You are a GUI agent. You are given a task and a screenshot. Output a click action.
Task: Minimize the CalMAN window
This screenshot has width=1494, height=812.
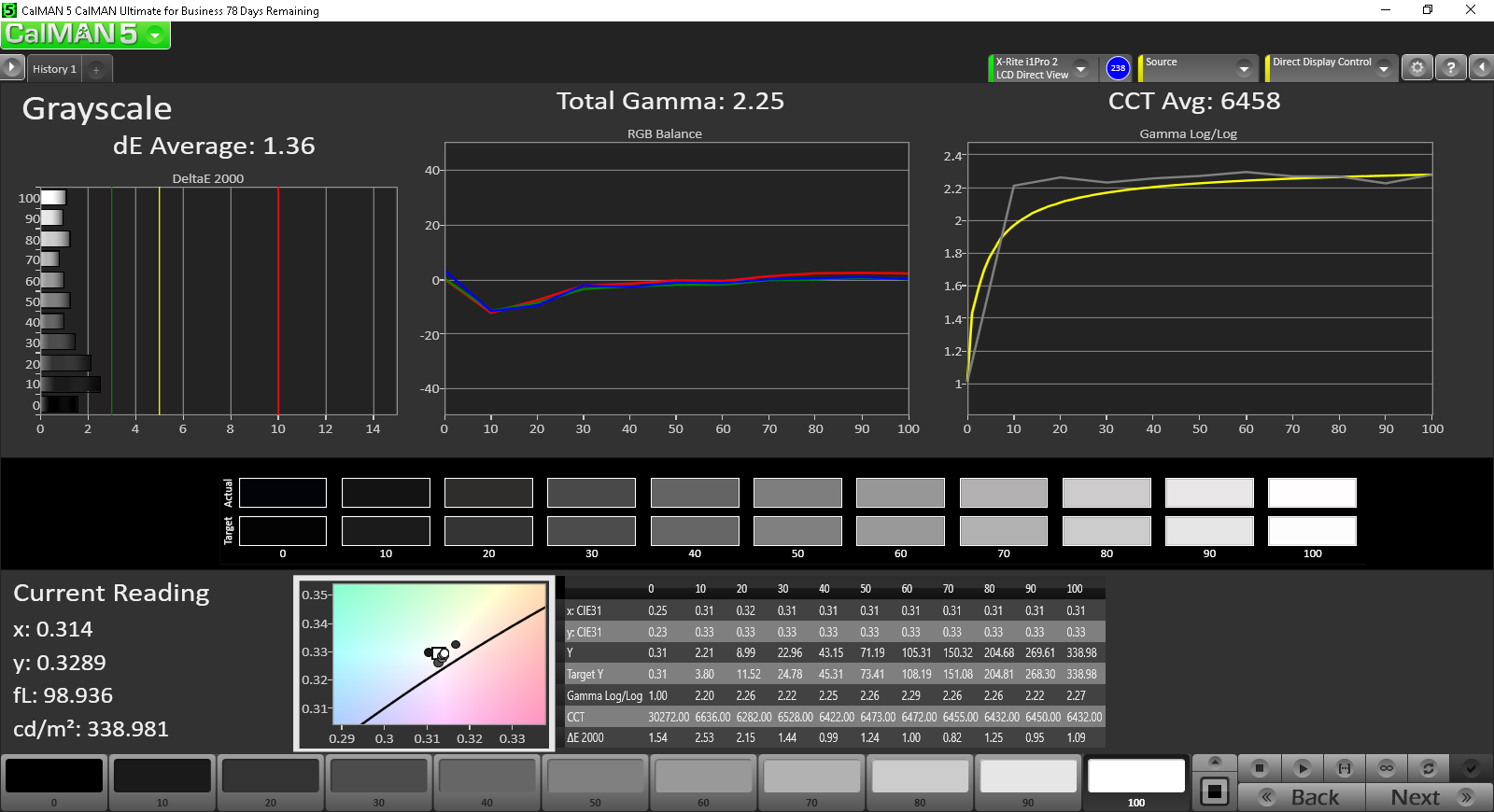[1386, 9]
